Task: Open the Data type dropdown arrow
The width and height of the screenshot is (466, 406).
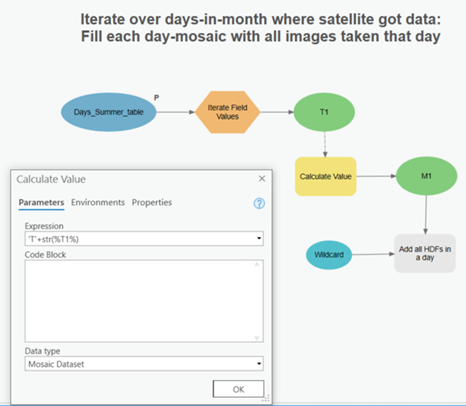Action: pyautogui.click(x=259, y=364)
